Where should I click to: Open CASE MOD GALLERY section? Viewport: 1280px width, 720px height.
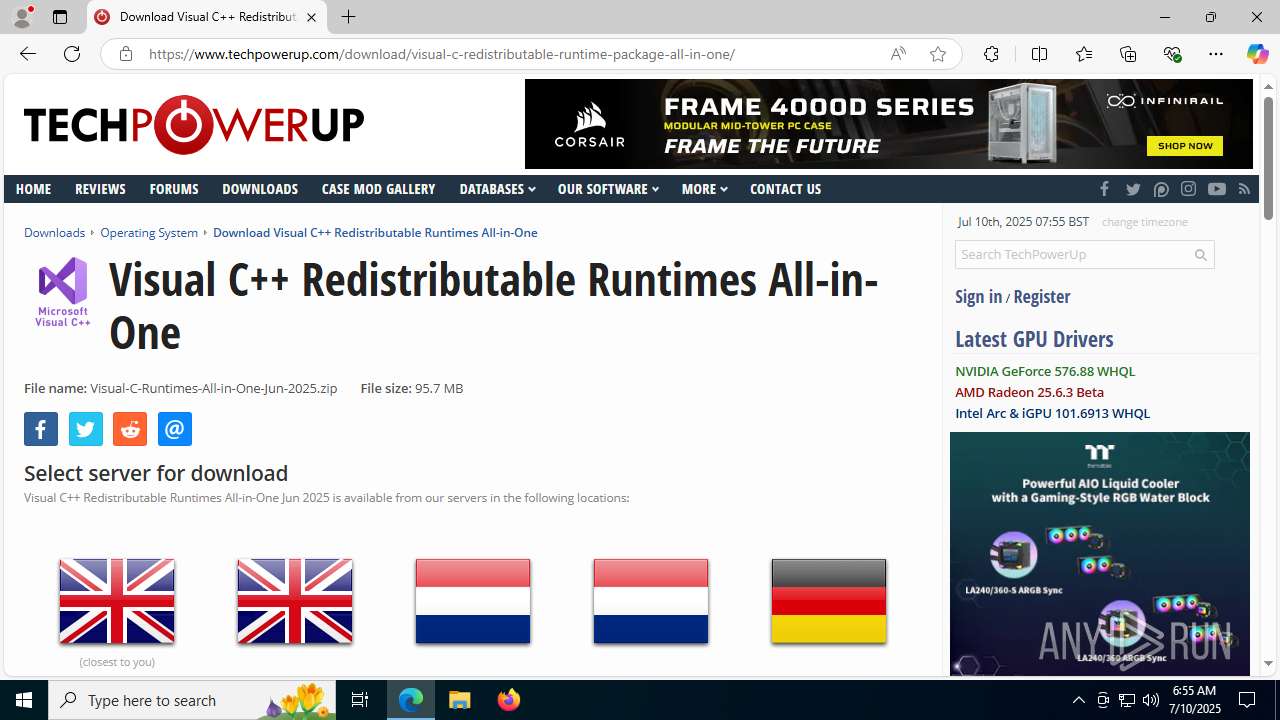point(378,189)
